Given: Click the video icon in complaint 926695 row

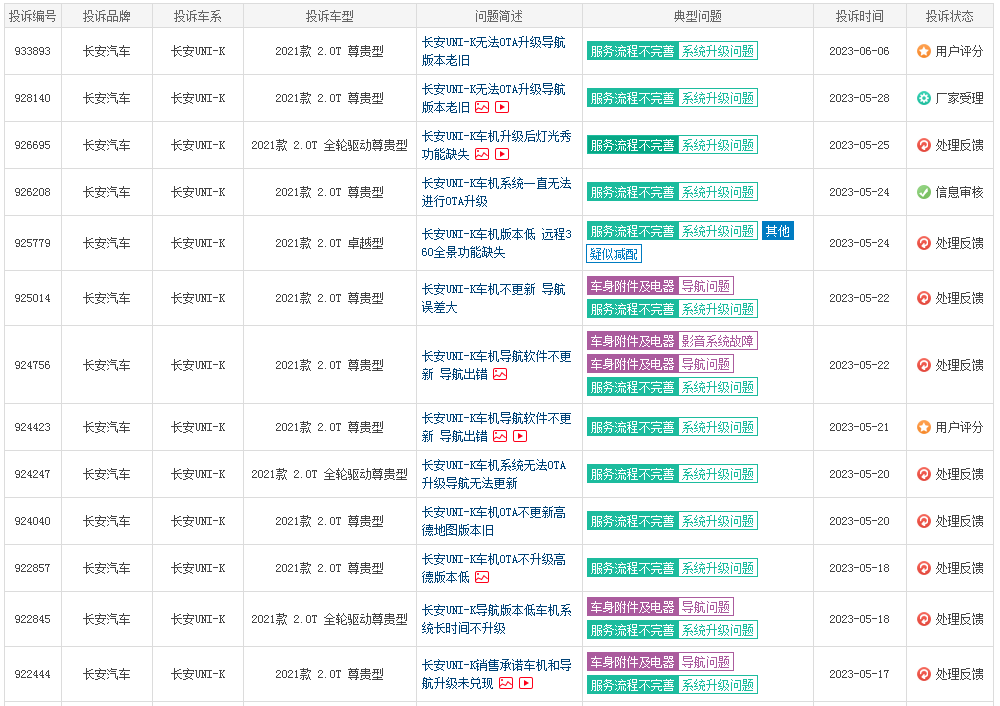Looking at the screenshot, I should coord(502,154).
